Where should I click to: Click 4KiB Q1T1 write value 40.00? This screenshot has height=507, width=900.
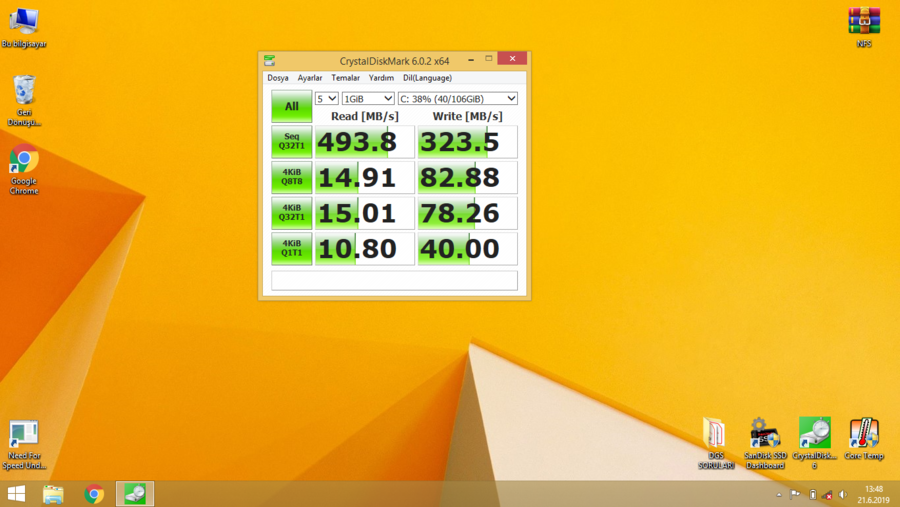click(467, 249)
